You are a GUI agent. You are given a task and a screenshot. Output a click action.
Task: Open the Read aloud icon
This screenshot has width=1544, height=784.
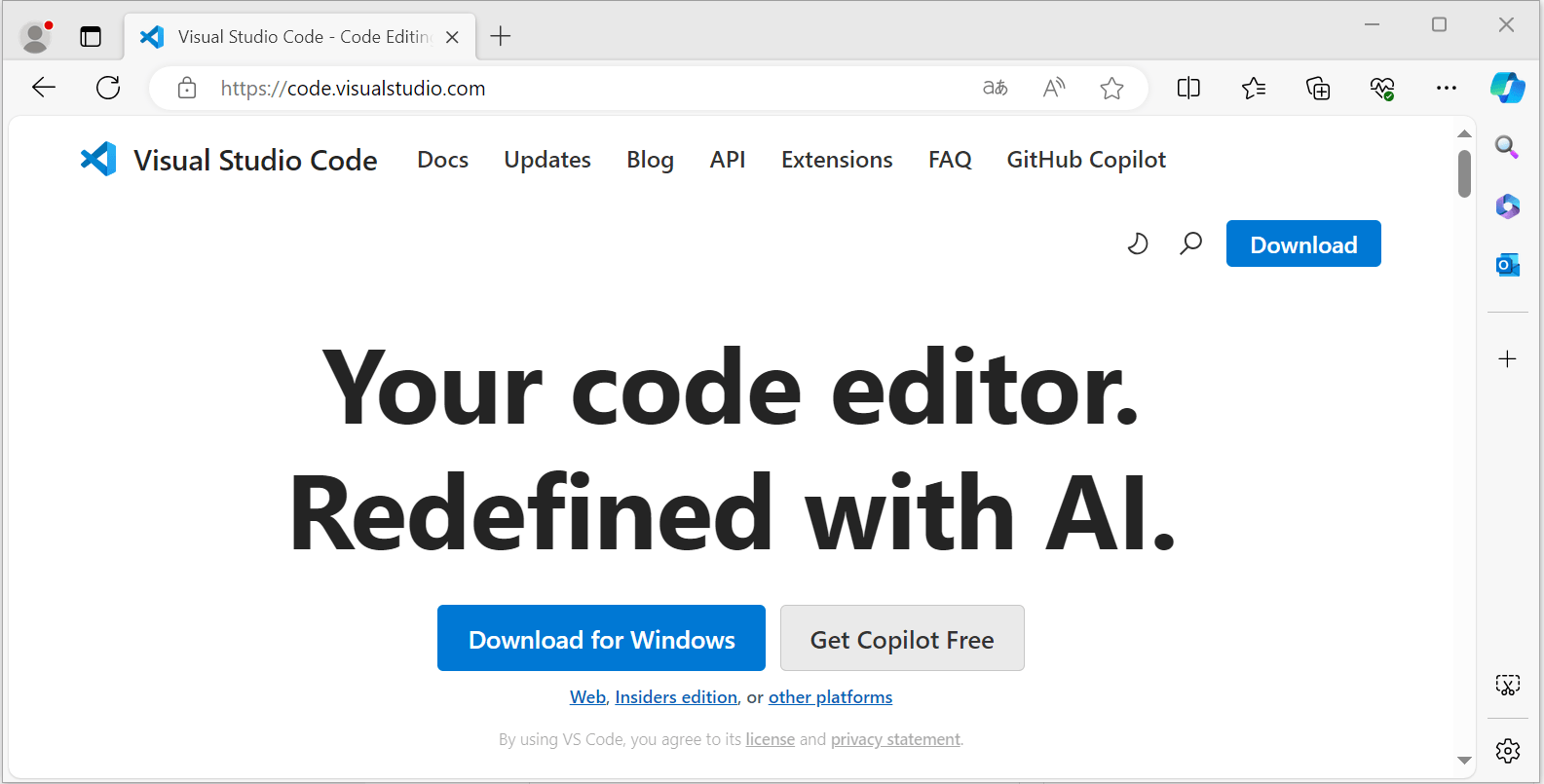click(x=1053, y=89)
